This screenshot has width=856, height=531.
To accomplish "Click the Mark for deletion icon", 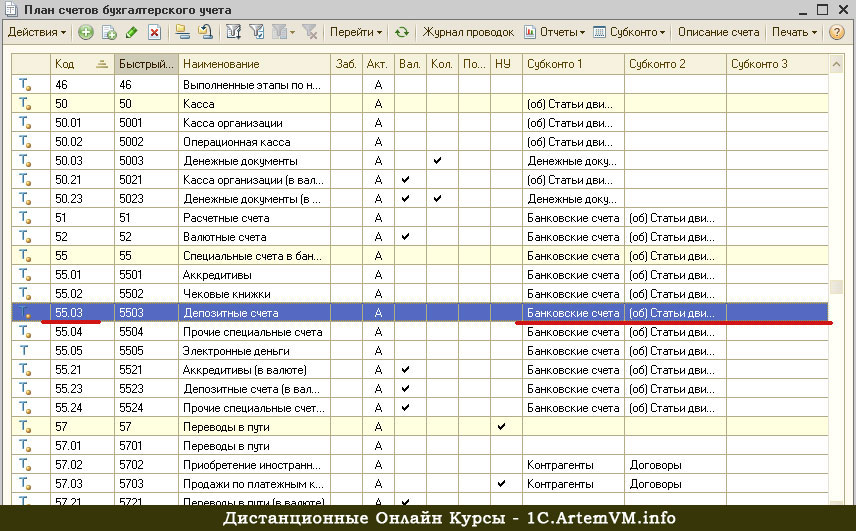I will coord(154,32).
